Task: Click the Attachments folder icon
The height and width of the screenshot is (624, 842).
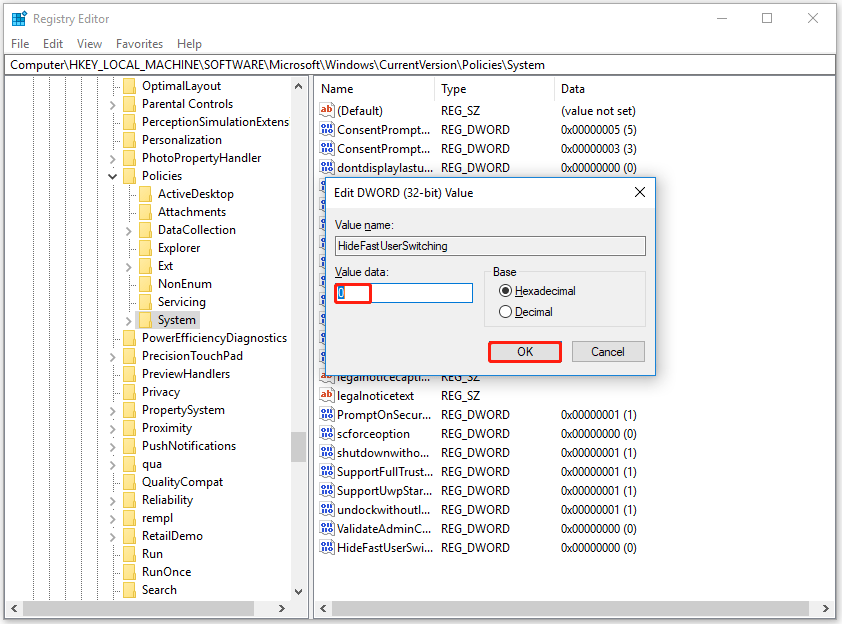Action: tap(146, 212)
